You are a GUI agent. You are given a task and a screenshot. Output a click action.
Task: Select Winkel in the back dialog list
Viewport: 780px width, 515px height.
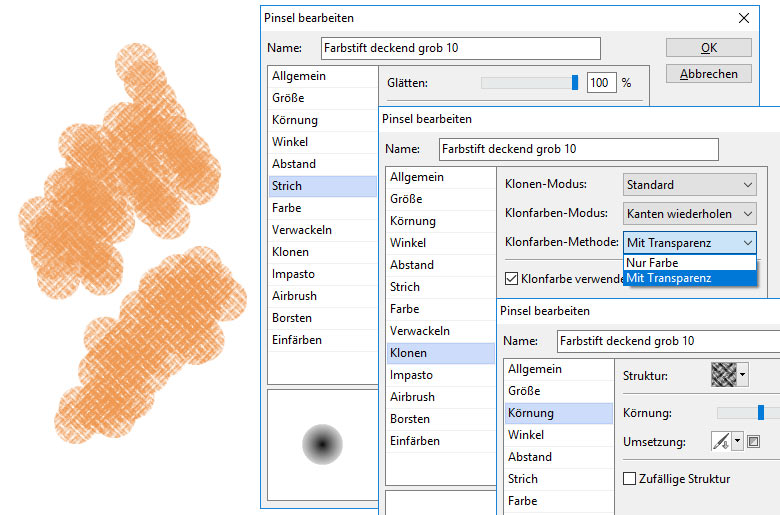[x=322, y=142]
